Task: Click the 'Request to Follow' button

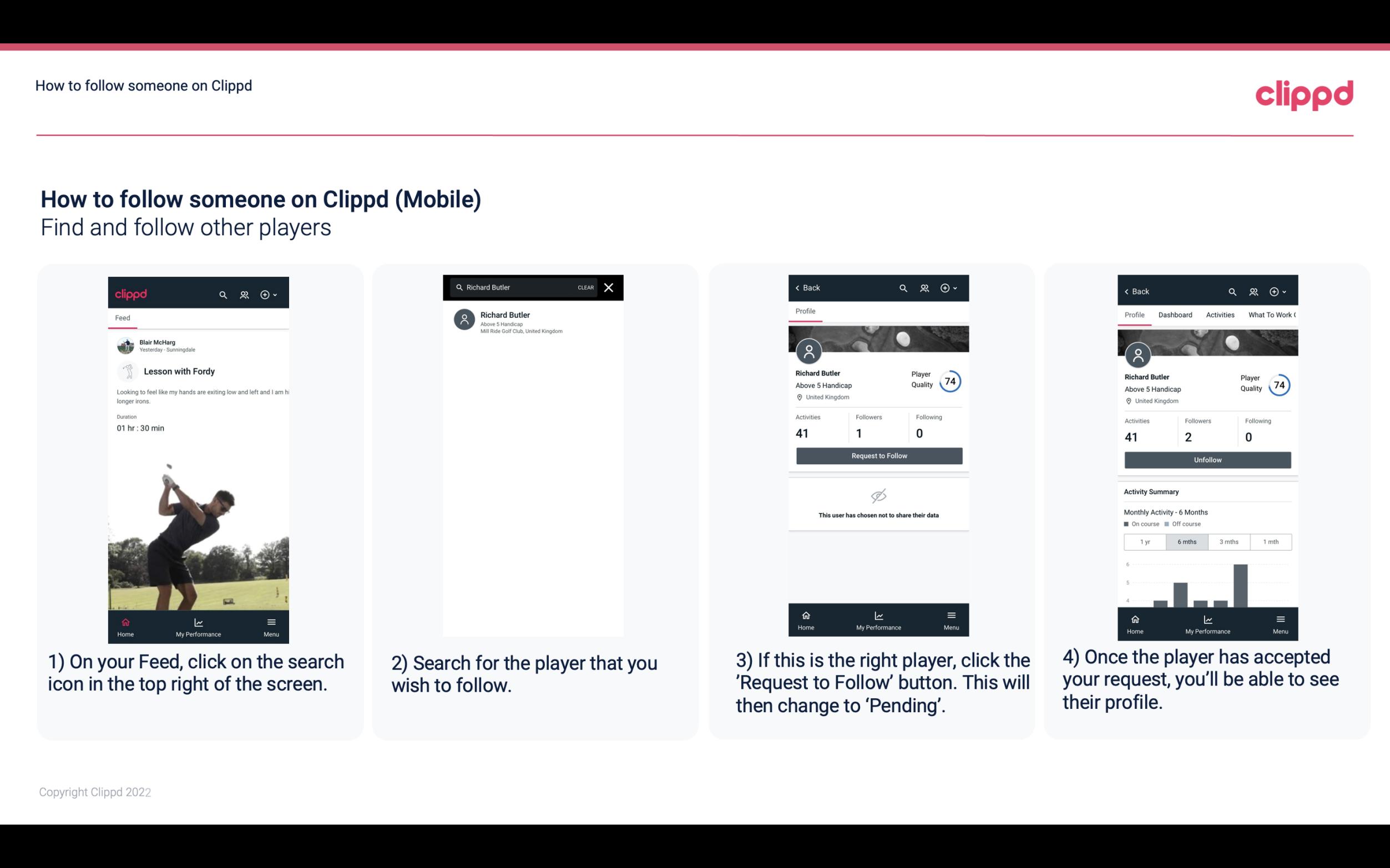Action: click(878, 455)
